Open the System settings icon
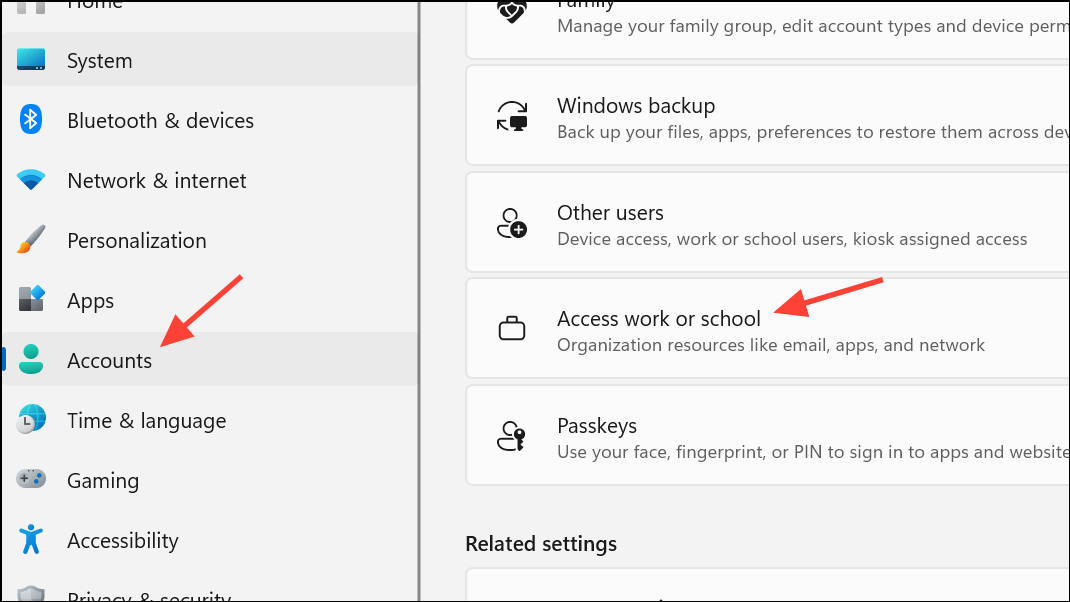 (31, 59)
